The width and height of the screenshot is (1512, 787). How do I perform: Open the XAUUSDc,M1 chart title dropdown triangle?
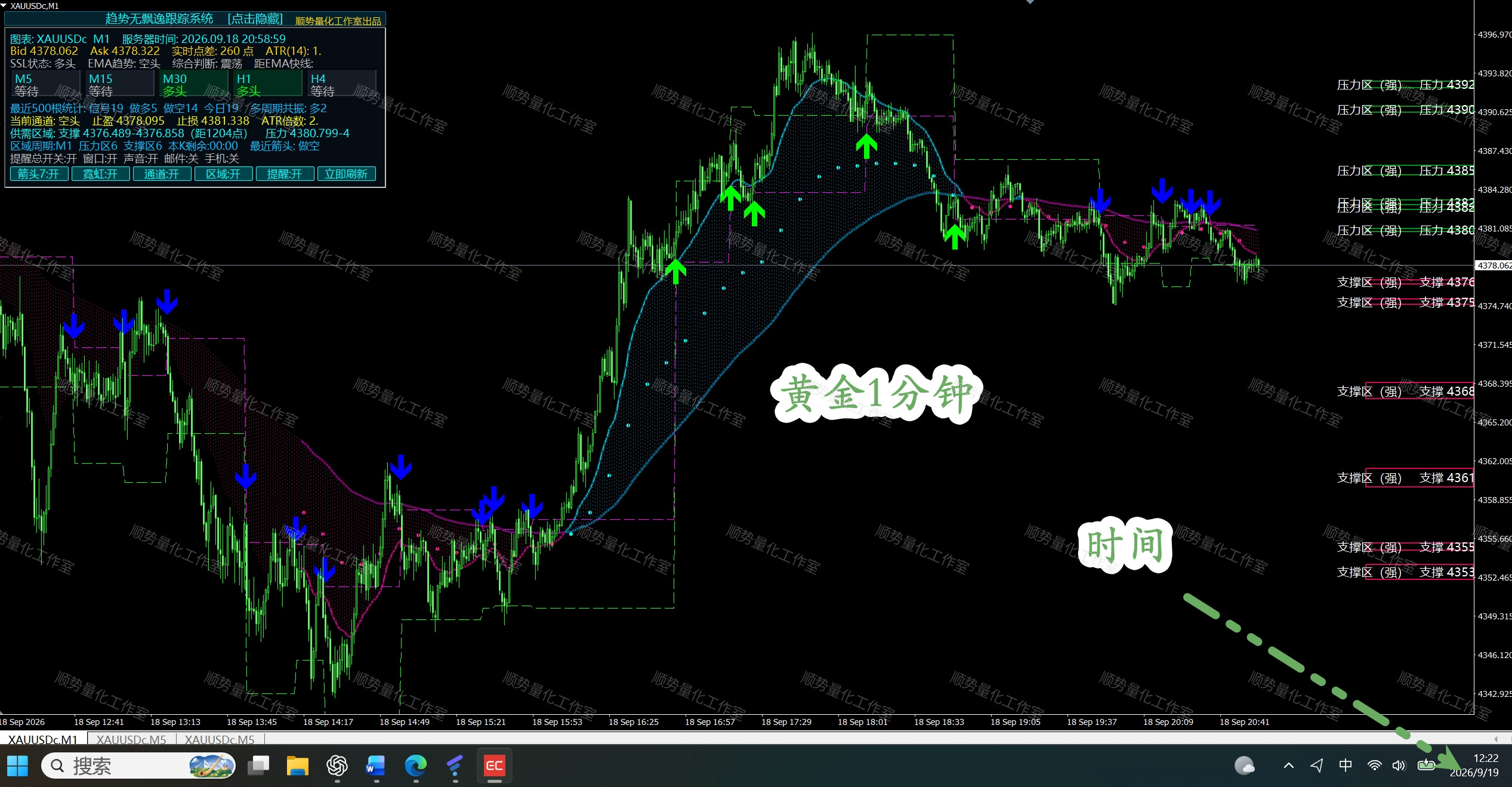click(5, 6)
